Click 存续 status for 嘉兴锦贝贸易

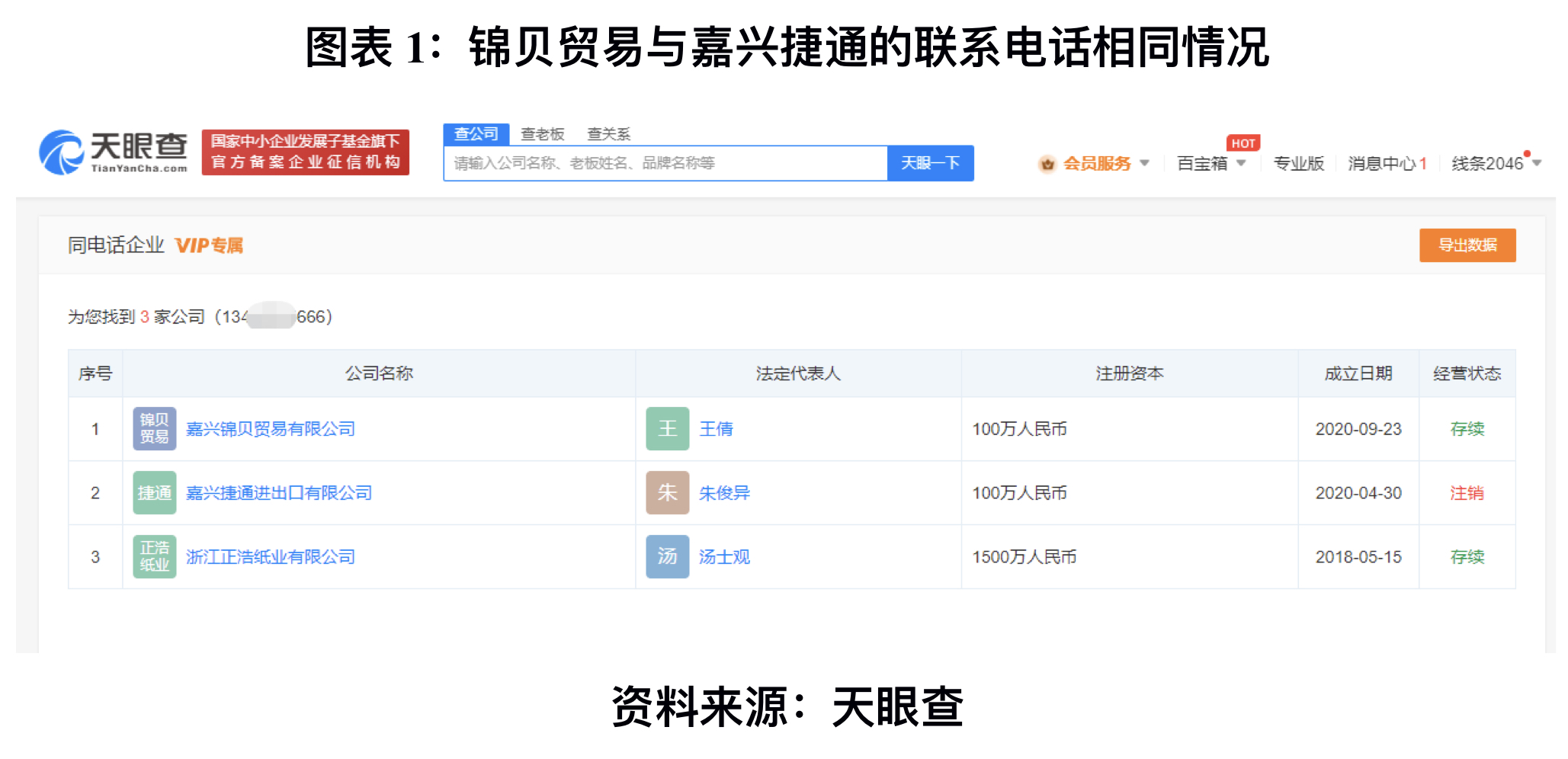[1467, 429]
